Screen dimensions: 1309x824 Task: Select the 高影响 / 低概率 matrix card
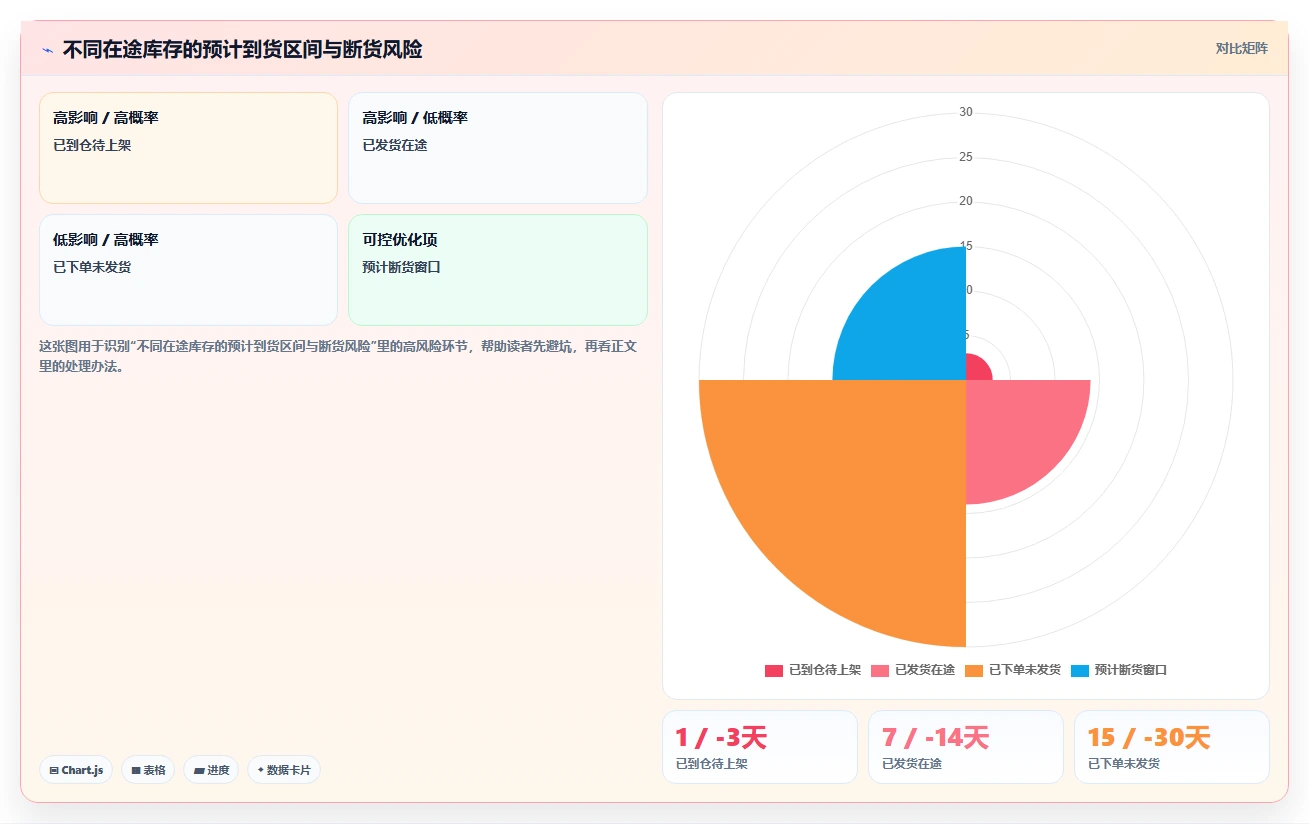pyautogui.click(x=497, y=148)
